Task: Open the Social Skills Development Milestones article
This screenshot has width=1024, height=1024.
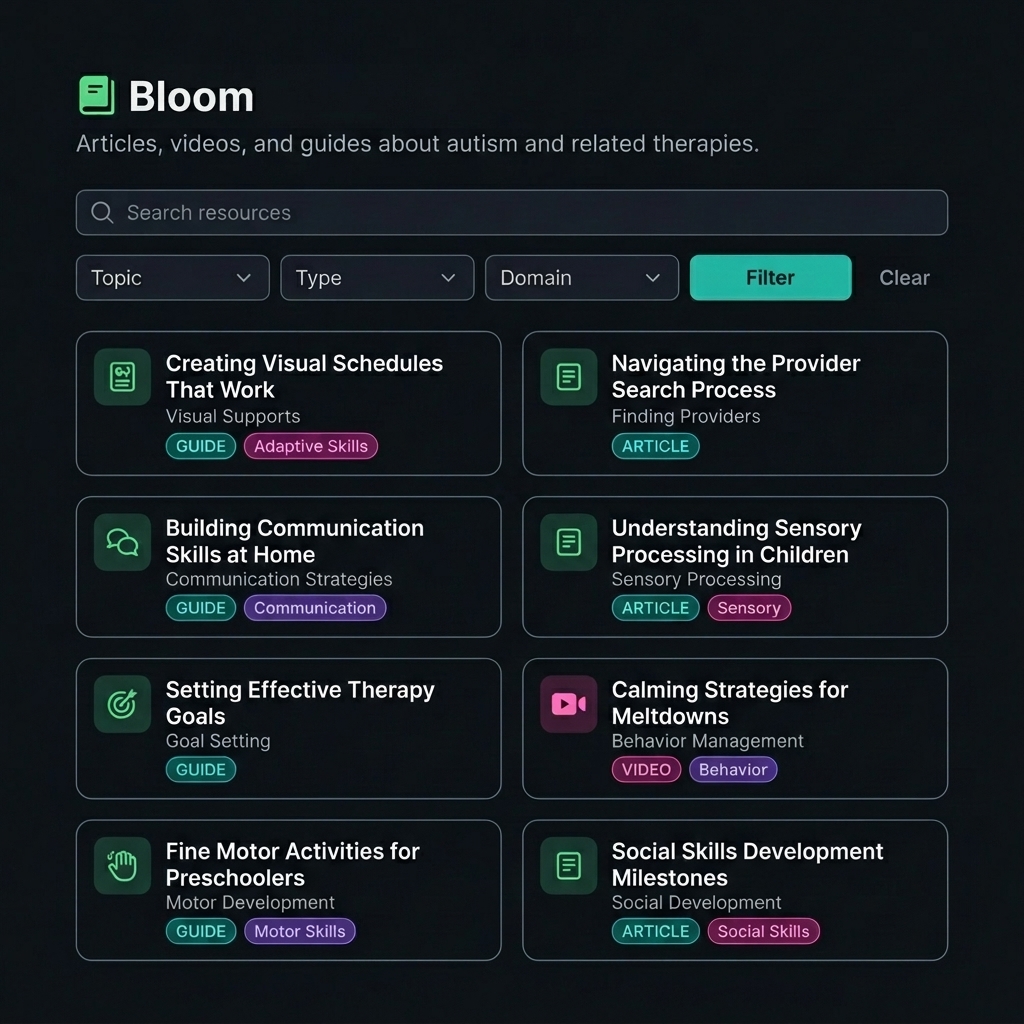Action: (747, 864)
